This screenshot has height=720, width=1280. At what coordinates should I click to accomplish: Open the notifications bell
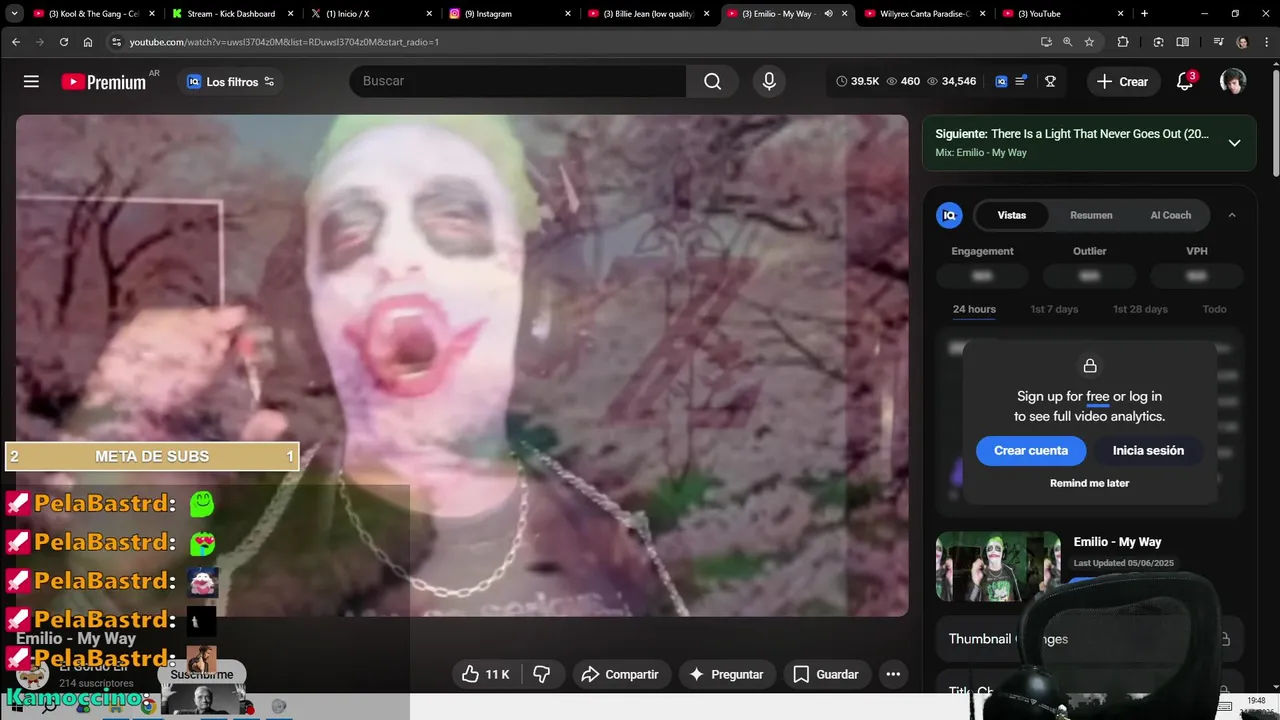point(1185,81)
